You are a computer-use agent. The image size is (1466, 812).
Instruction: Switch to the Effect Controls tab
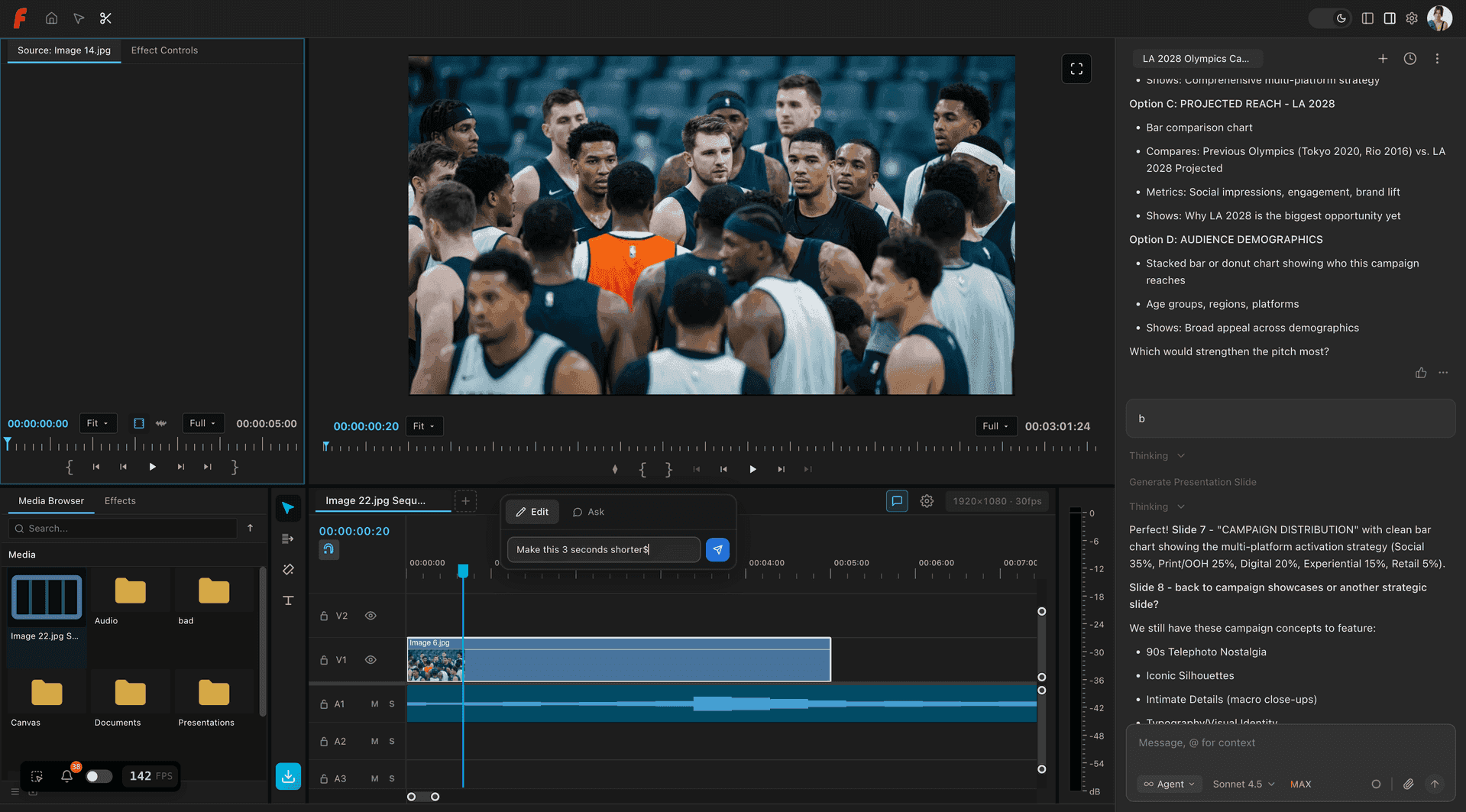tap(163, 50)
